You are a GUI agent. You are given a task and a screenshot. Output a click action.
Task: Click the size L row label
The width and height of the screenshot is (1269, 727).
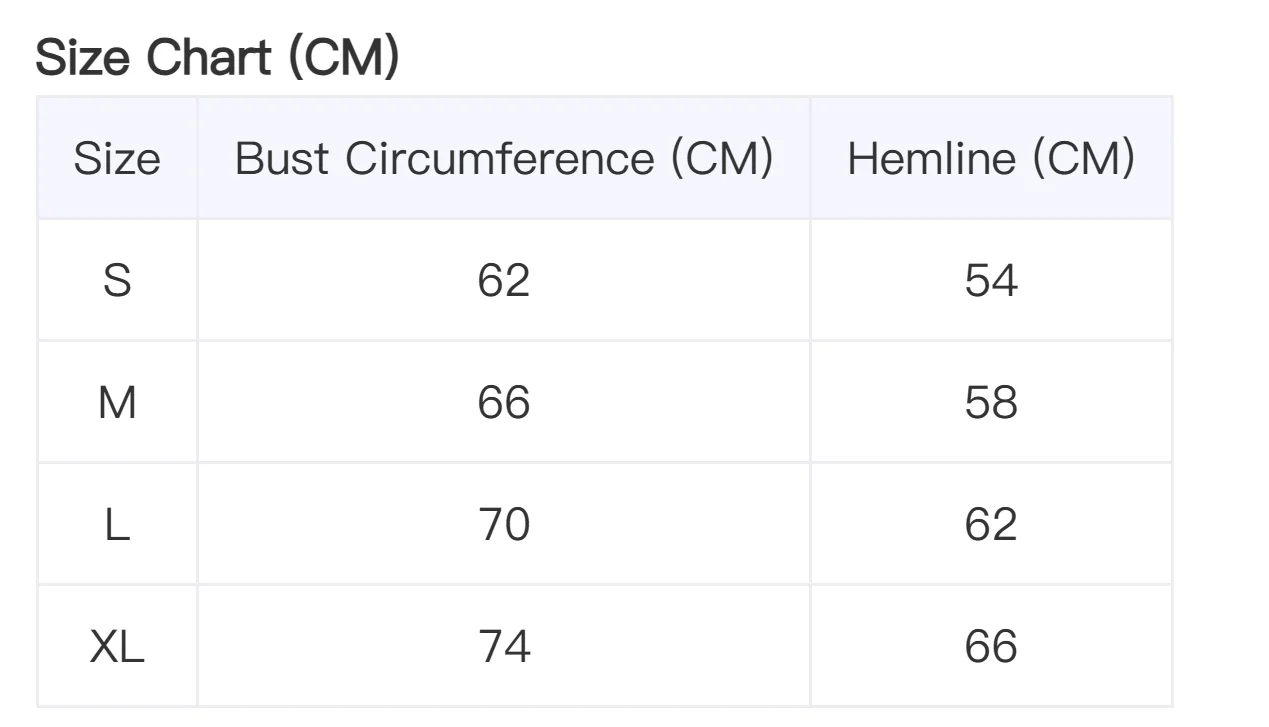pos(117,525)
